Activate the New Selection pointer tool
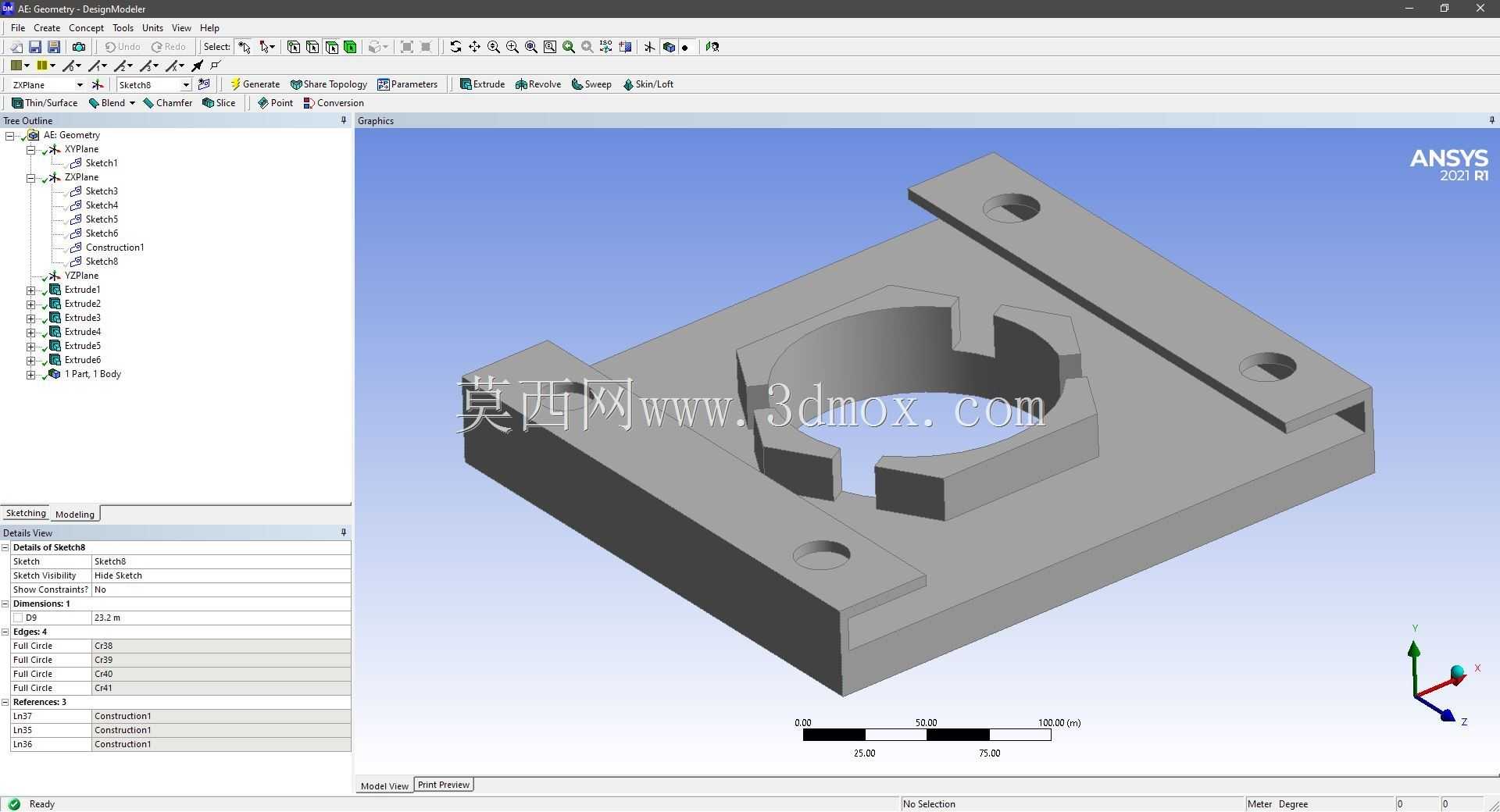This screenshot has height=812, width=1500. pyautogui.click(x=245, y=47)
